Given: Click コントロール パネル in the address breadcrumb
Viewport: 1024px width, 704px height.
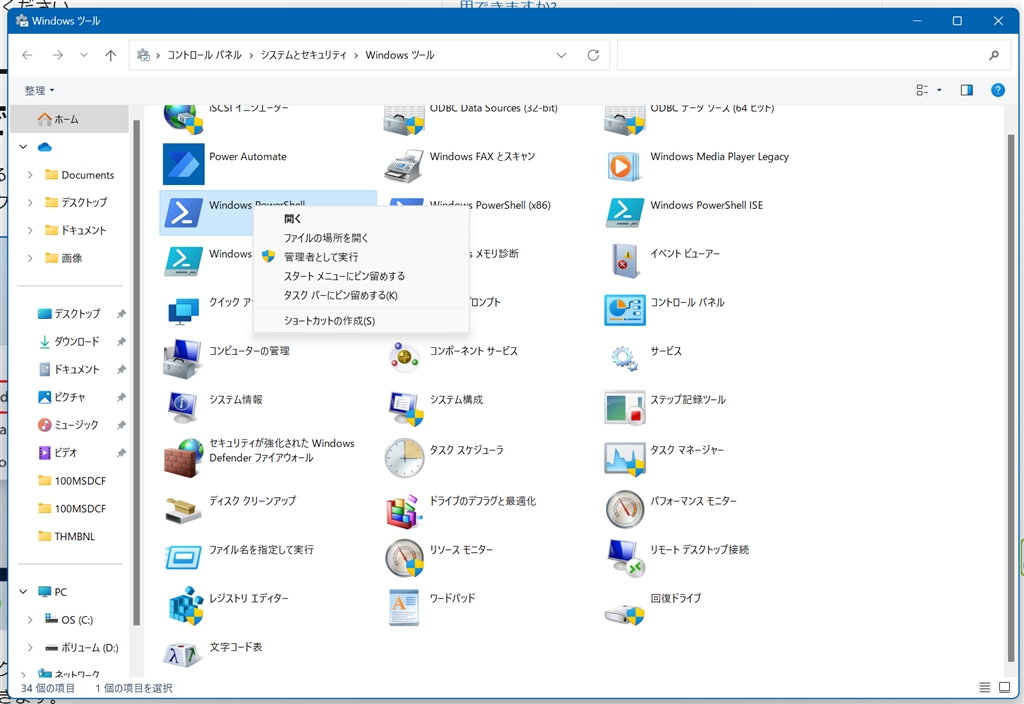Looking at the screenshot, I should [204, 56].
